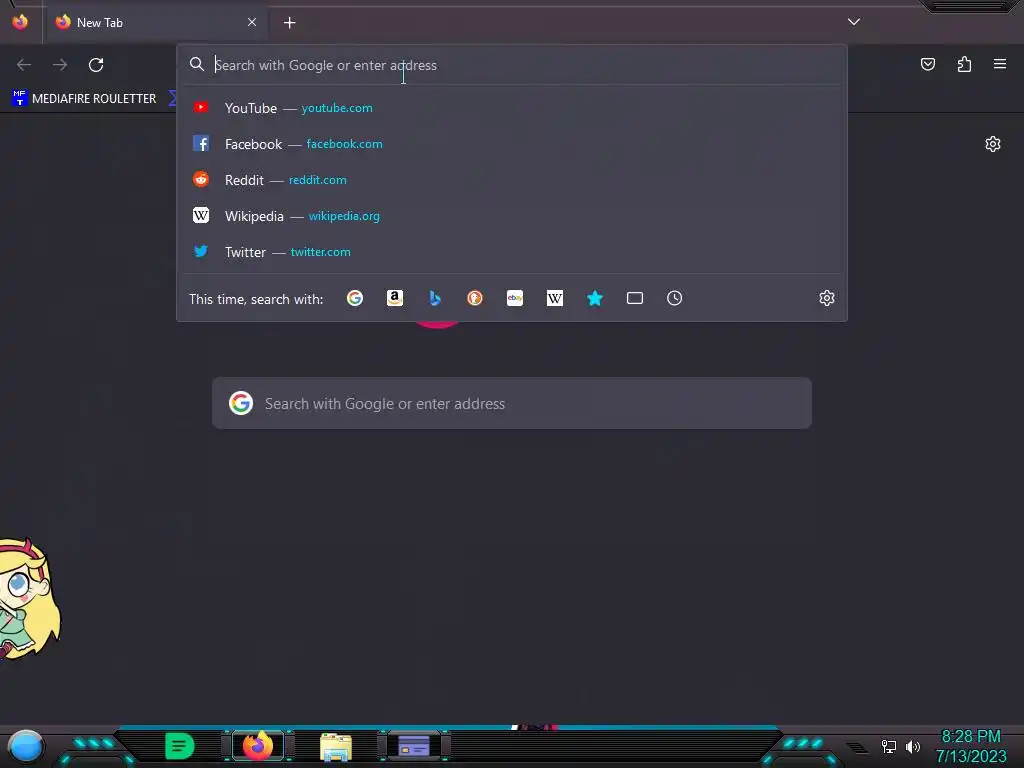This screenshot has width=1024, height=768.
Task: Click the magnifier icon in address bar
Action: pos(197,64)
